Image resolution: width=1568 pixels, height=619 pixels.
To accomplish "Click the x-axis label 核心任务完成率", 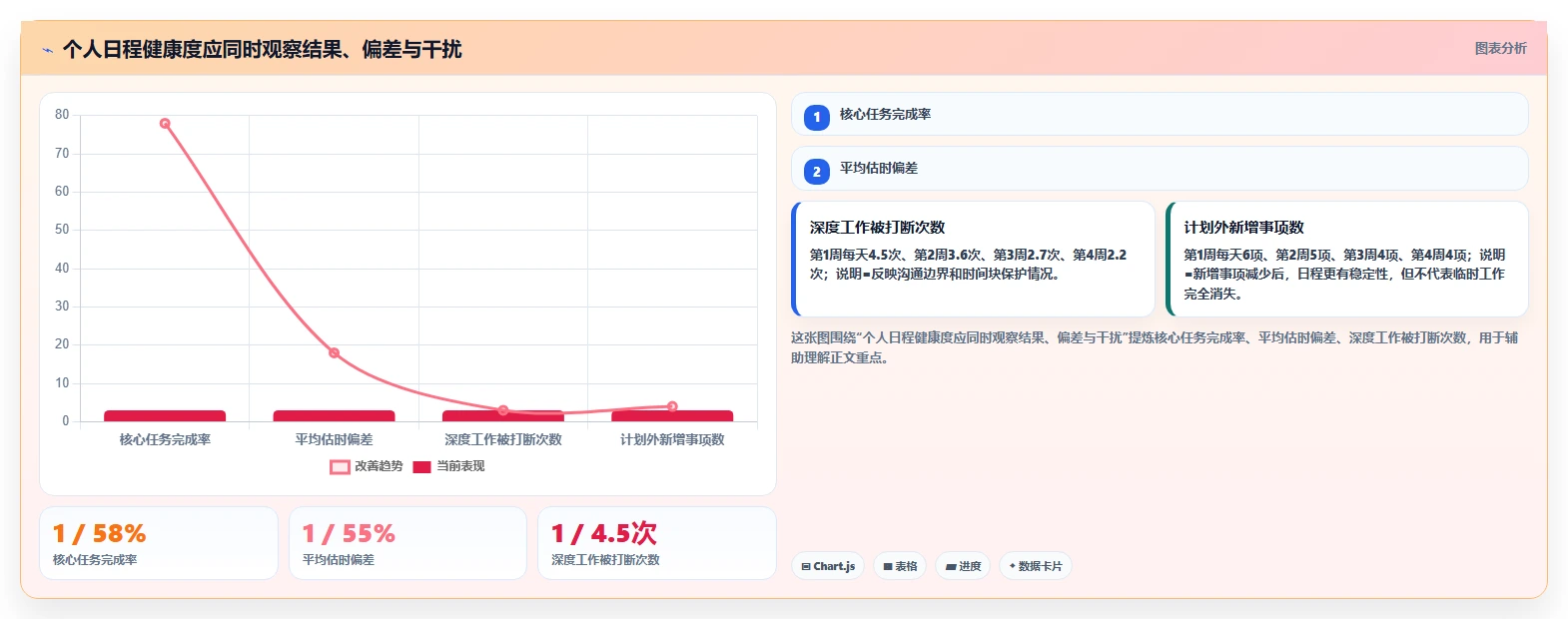I will (165, 439).
